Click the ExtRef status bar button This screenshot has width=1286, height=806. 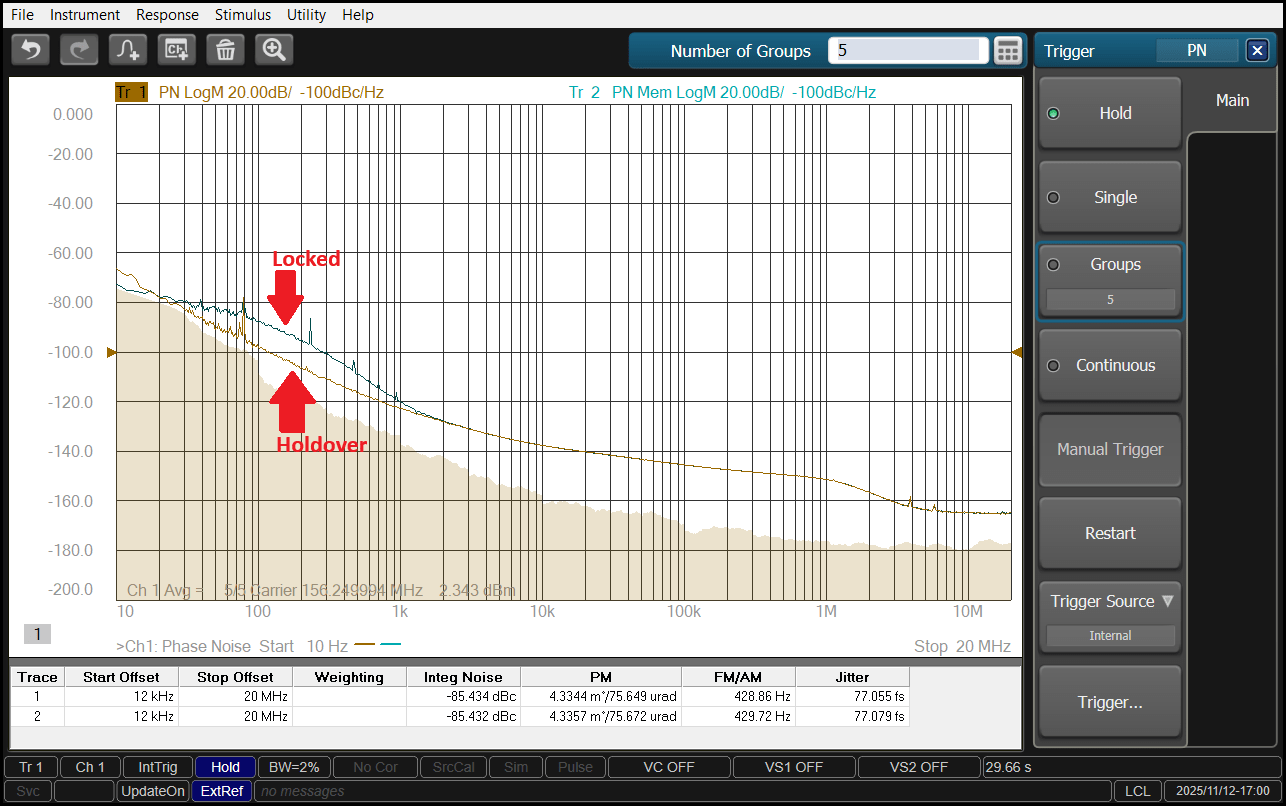221,791
